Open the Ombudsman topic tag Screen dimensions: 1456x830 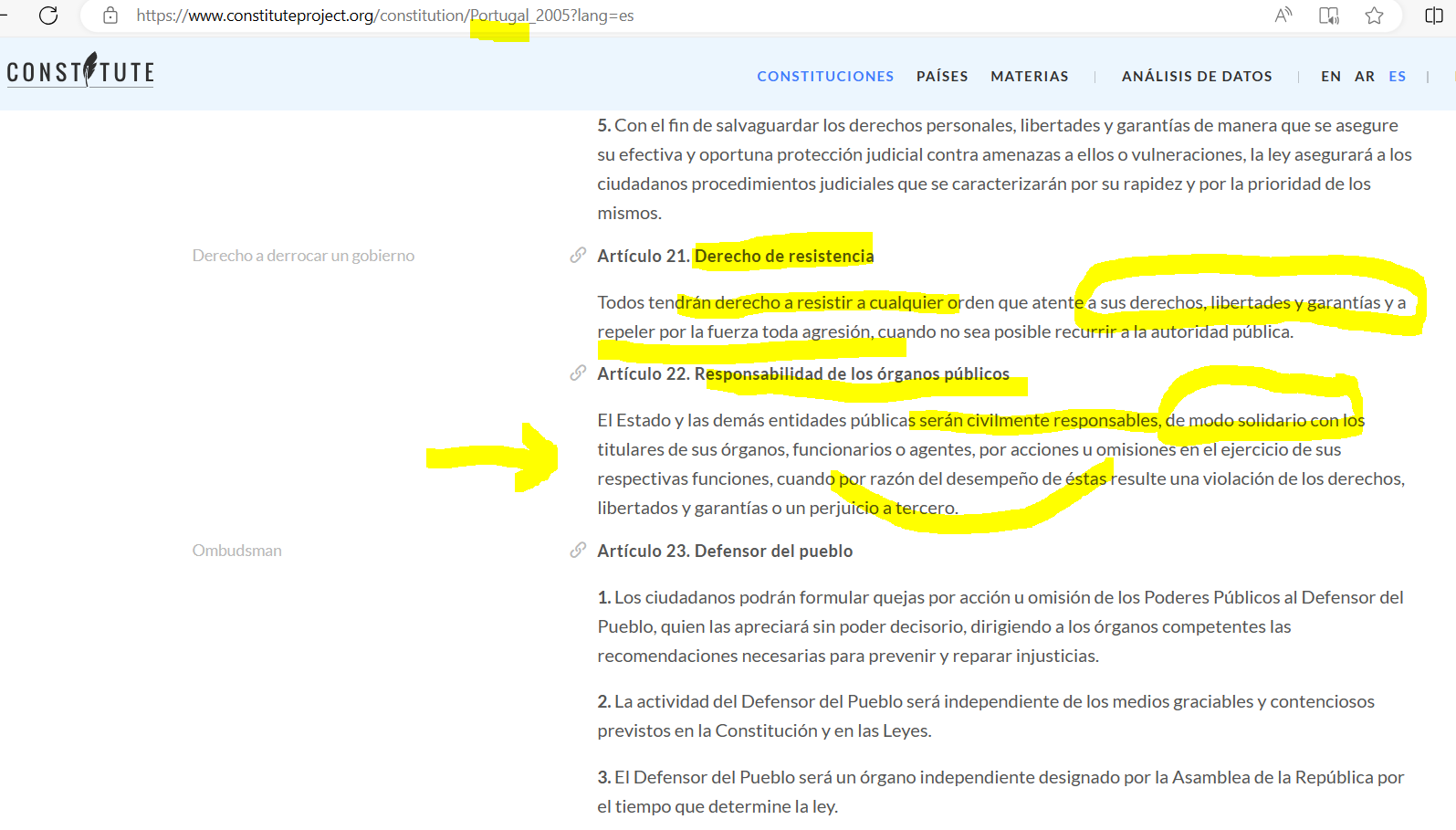click(x=236, y=551)
